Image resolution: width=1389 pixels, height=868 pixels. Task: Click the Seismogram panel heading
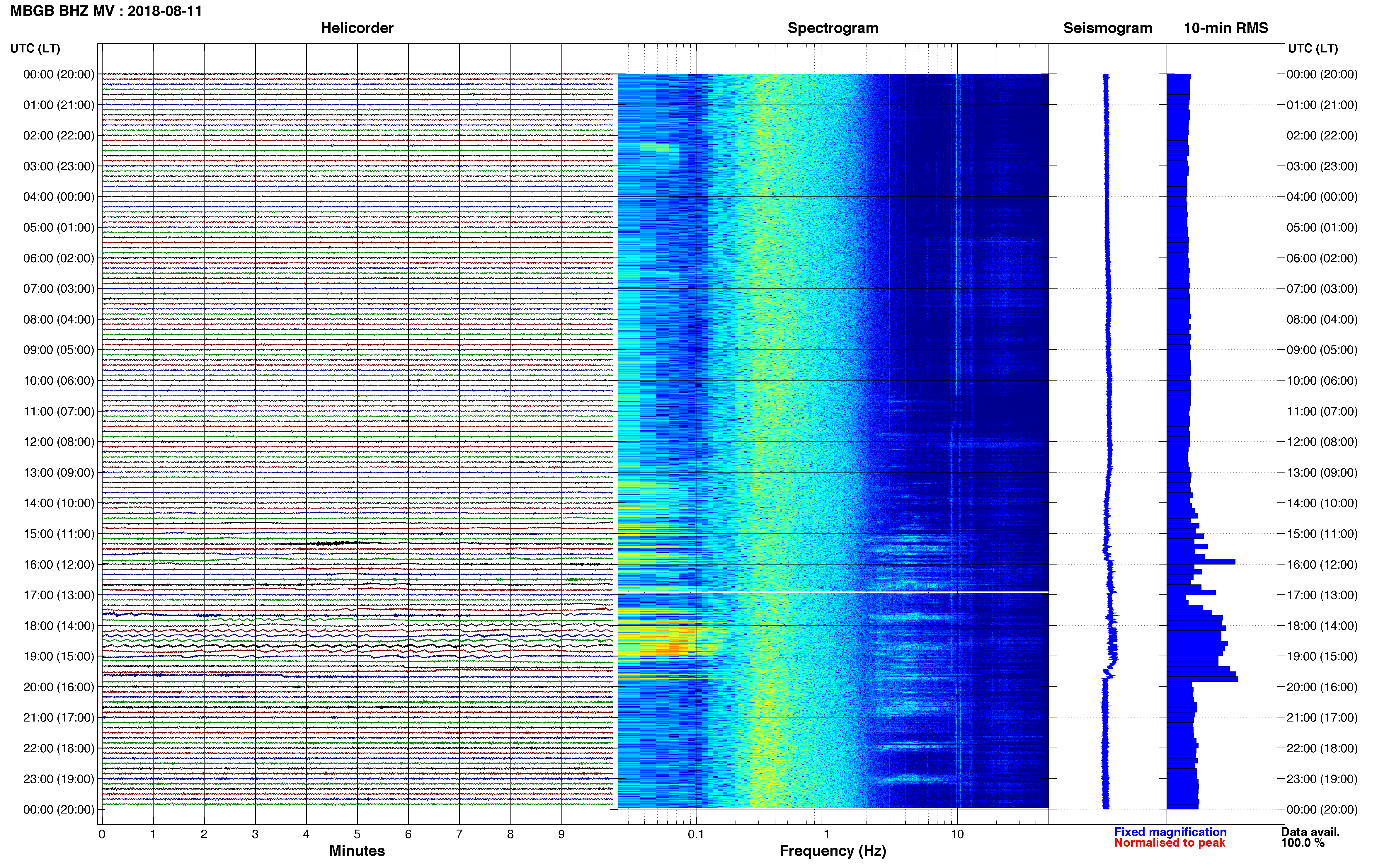[x=1108, y=28]
